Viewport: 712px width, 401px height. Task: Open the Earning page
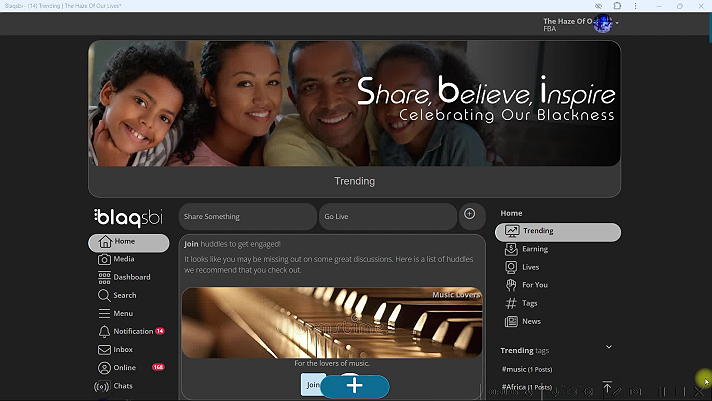pos(534,249)
